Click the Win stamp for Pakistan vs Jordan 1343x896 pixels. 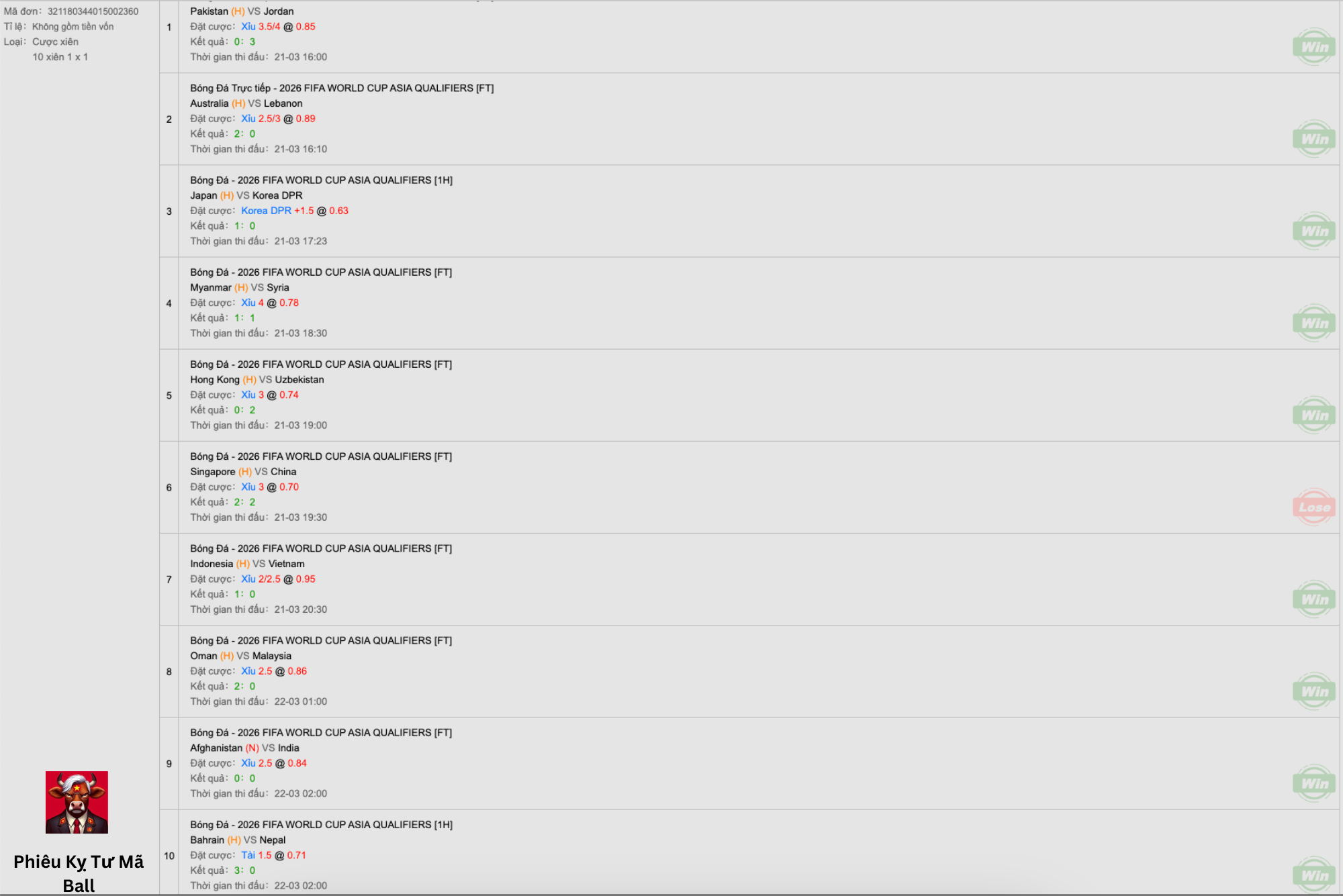click(x=1314, y=47)
